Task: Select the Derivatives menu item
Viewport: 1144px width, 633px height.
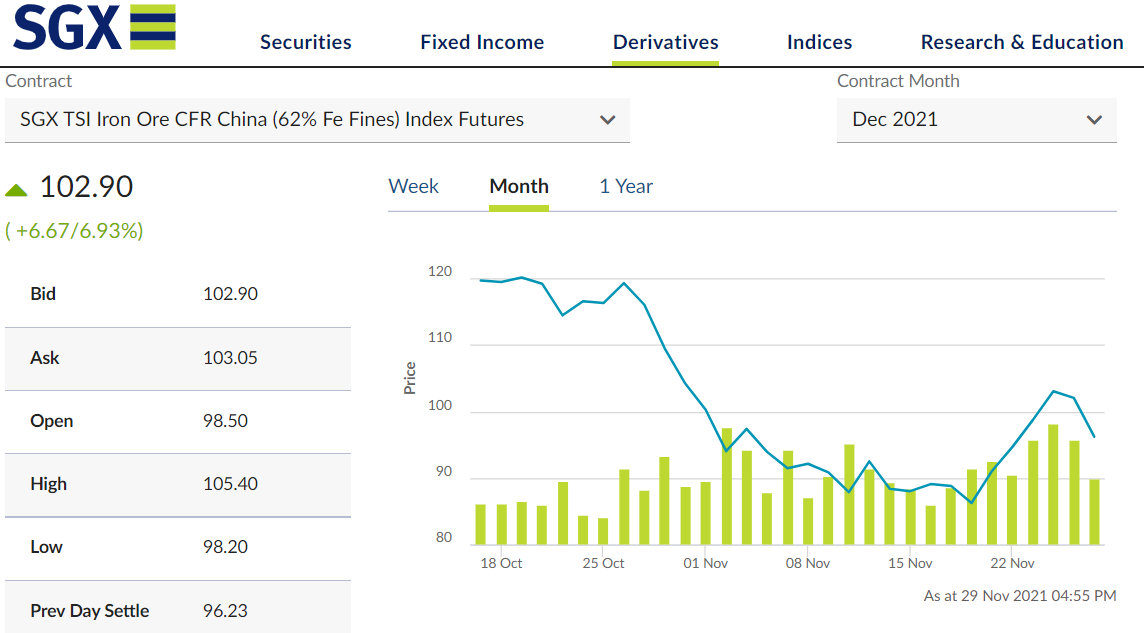Action: [665, 42]
